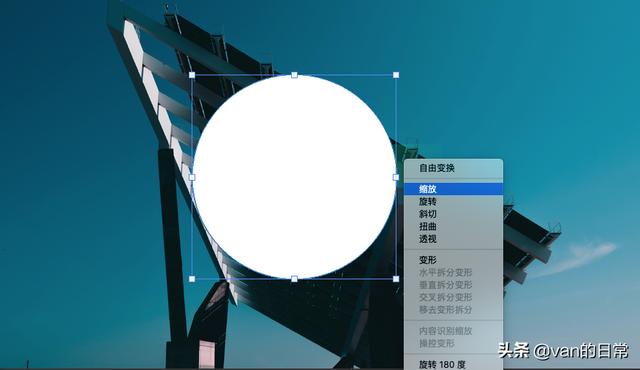
Task: Click the left-middle transform handle
Action: [x=192, y=177]
